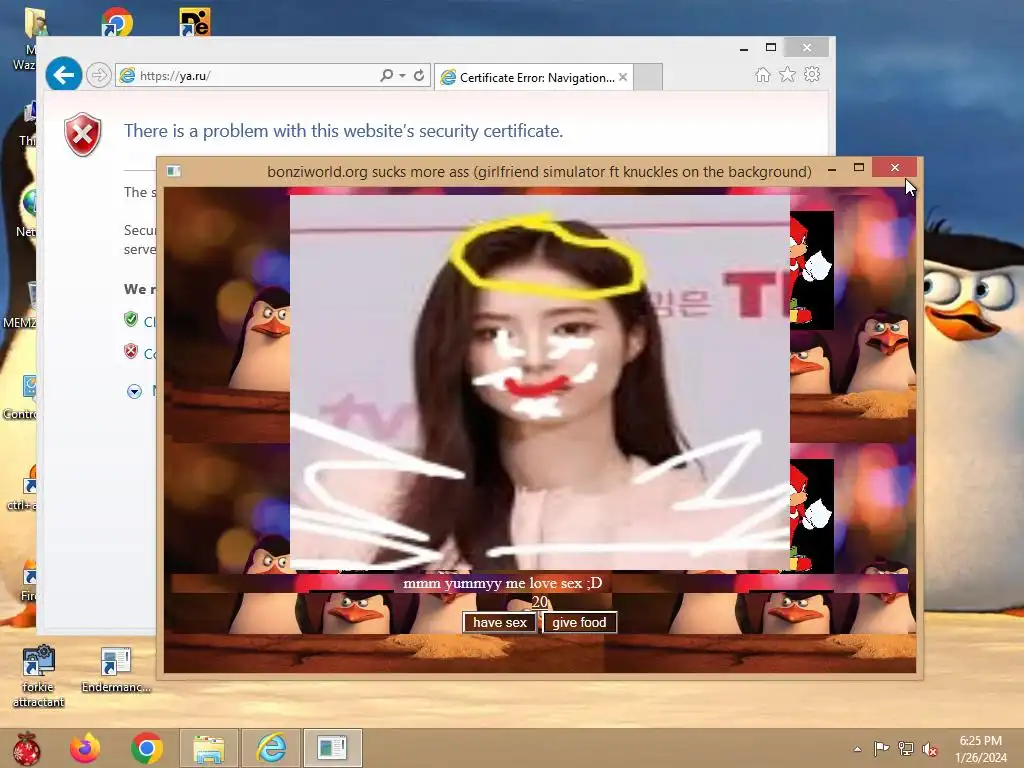Click the girlfriend portrait image
Image resolution: width=1024 pixels, height=768 pixels.
coord(540,383)
